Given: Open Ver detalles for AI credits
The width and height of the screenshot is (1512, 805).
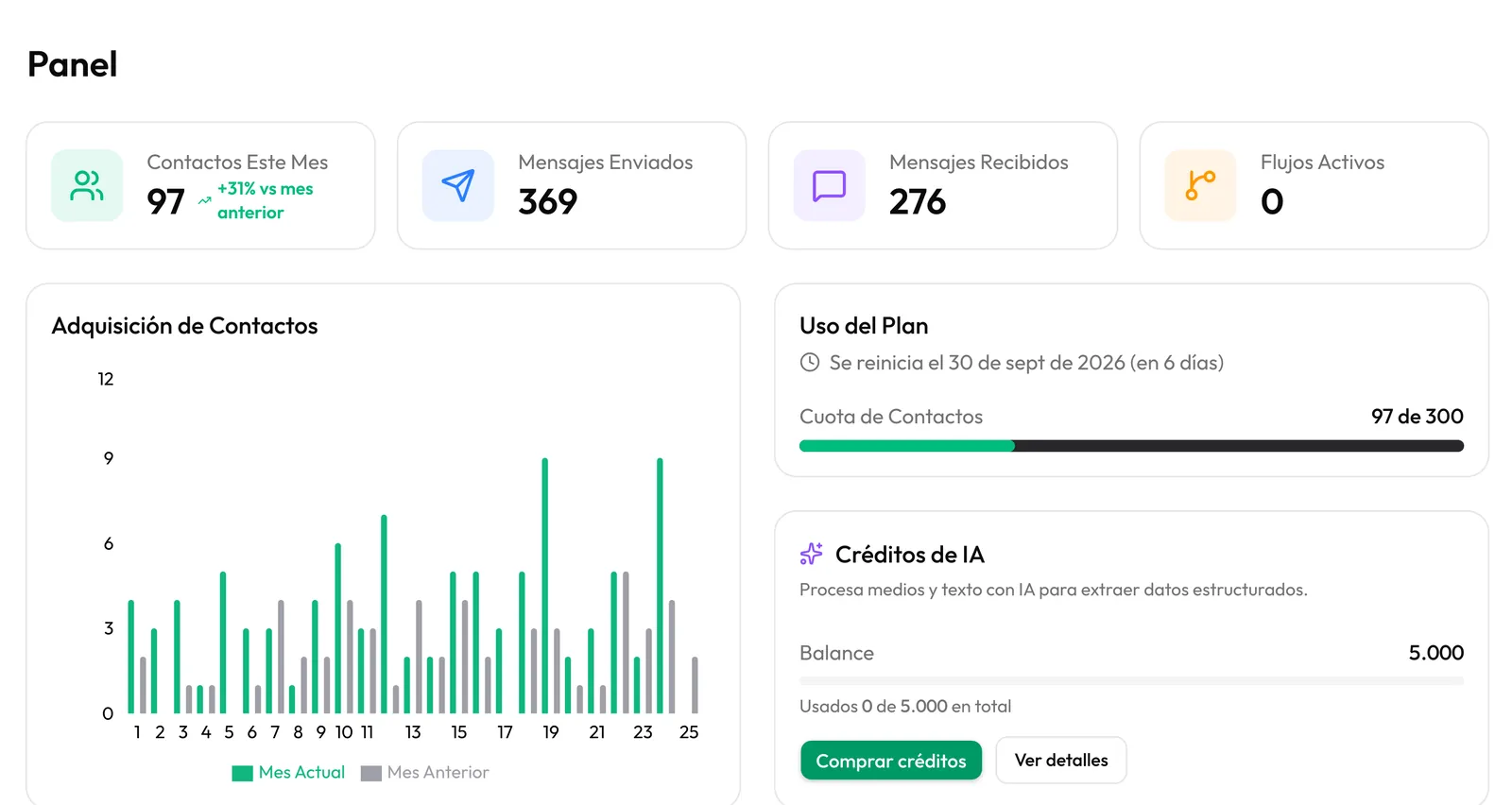Looking at the screenshot, I should (1061, 761).
